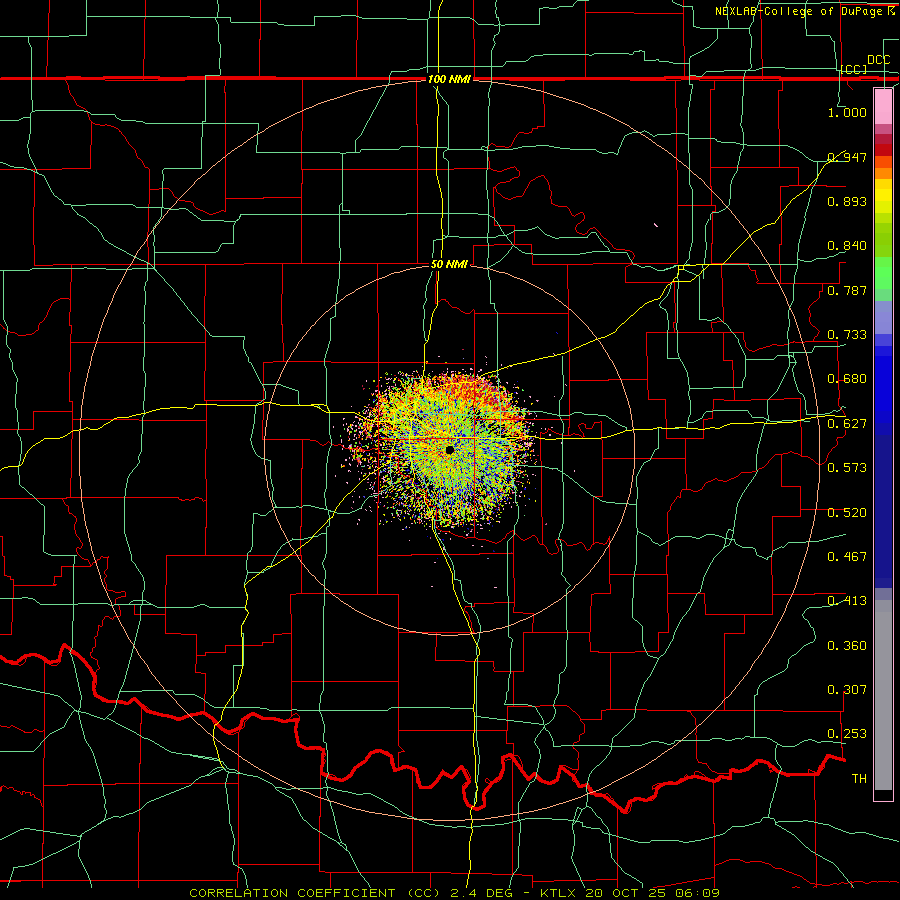Click the CORRELATION COEFFICIENT (CC) caption text

(x=315, y=893)
